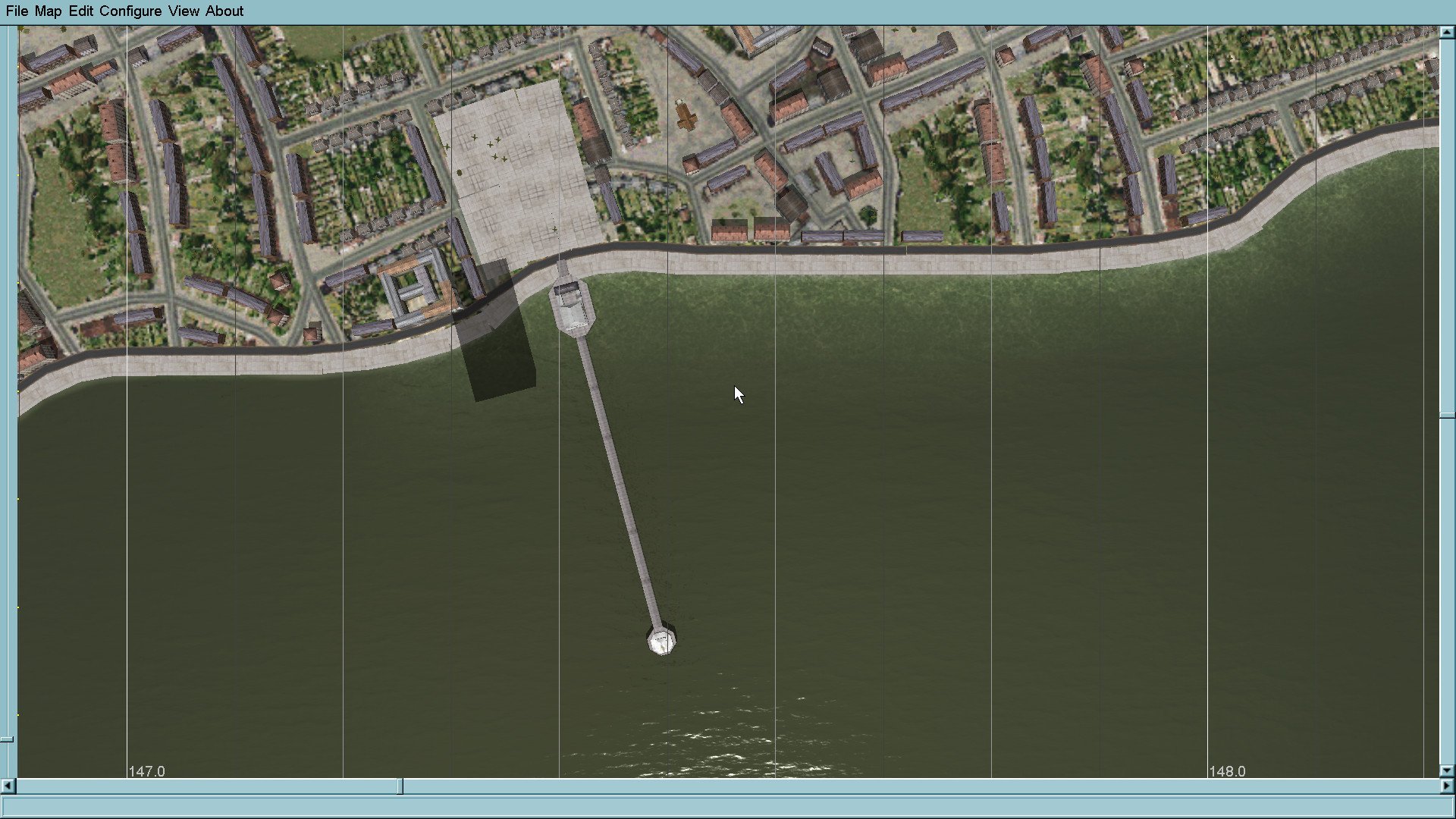
Task: Click the right vertical scrollbar thumb
Action: click(1447, 416)
